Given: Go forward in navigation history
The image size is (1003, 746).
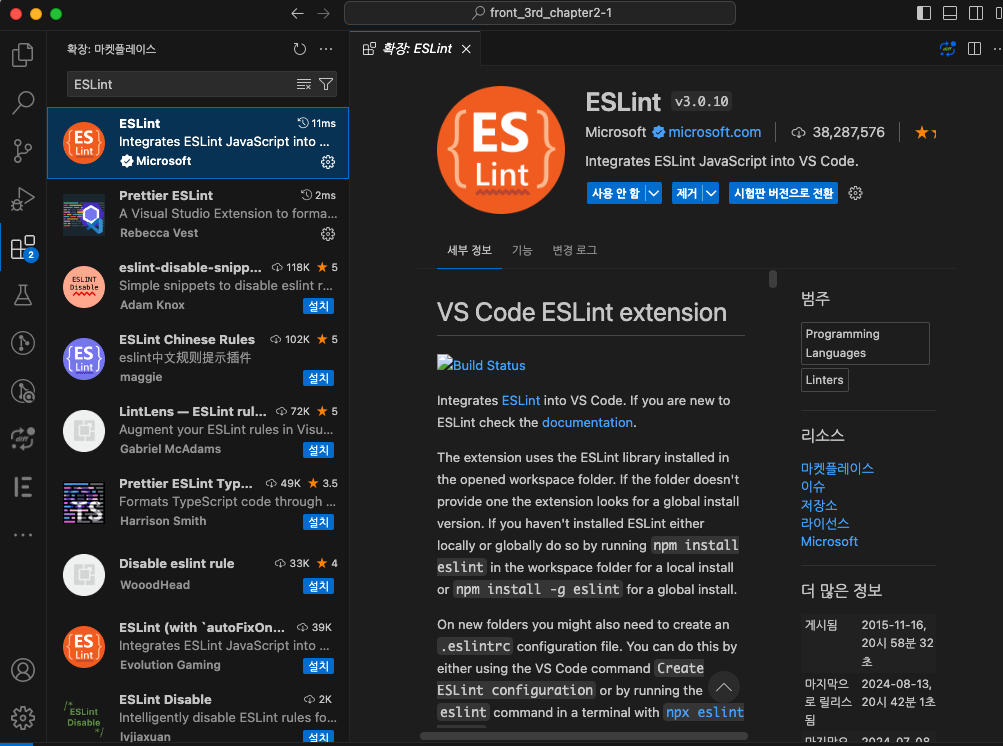Looking at the screenshot, I should tap(324, 13).
